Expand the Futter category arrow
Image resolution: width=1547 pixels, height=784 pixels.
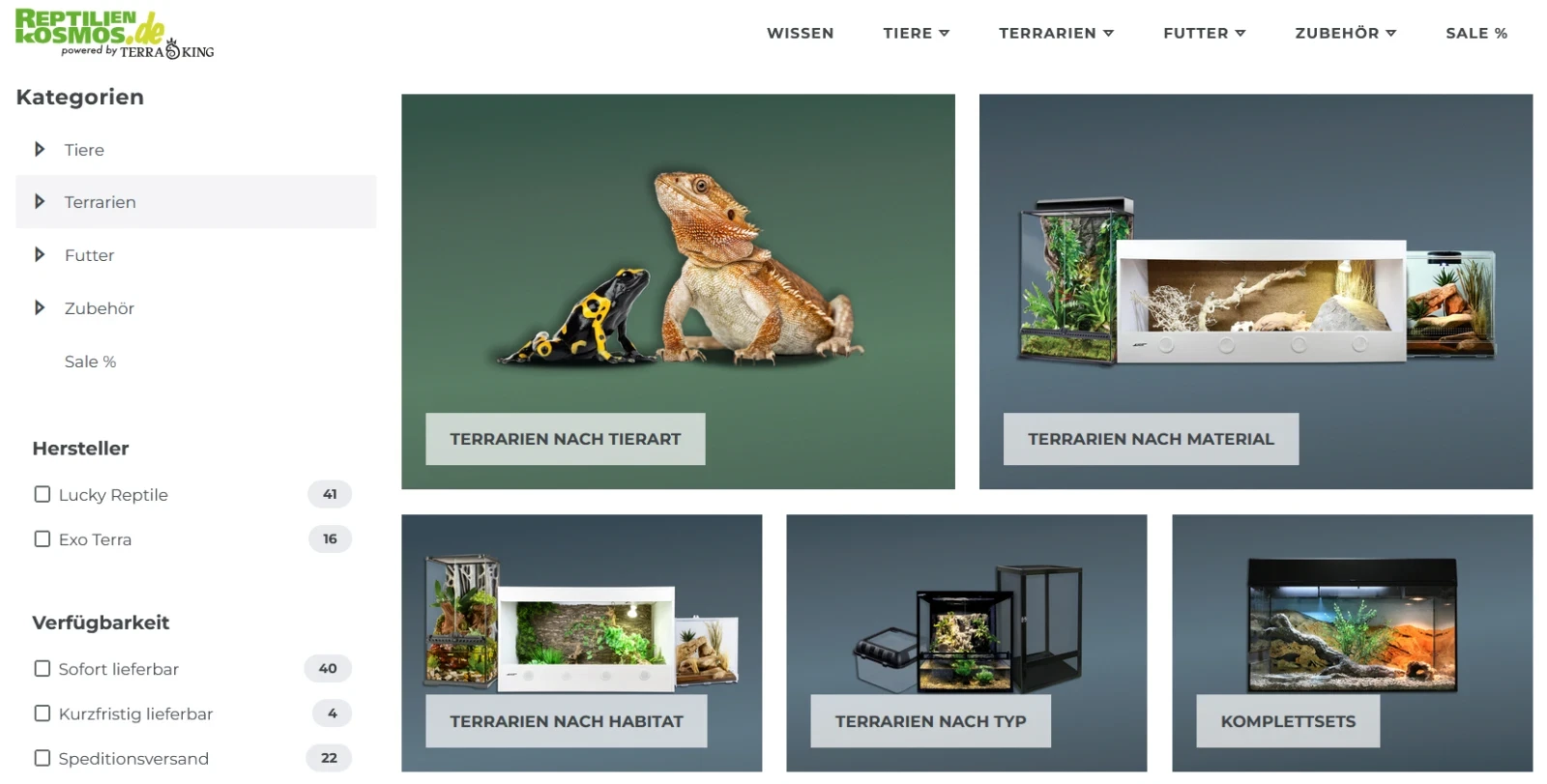[x=40, y=254]
